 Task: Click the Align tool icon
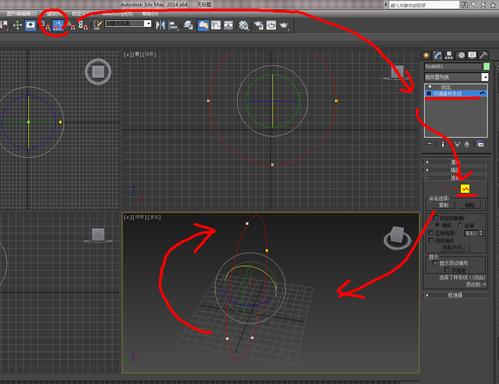click(173, 25)
